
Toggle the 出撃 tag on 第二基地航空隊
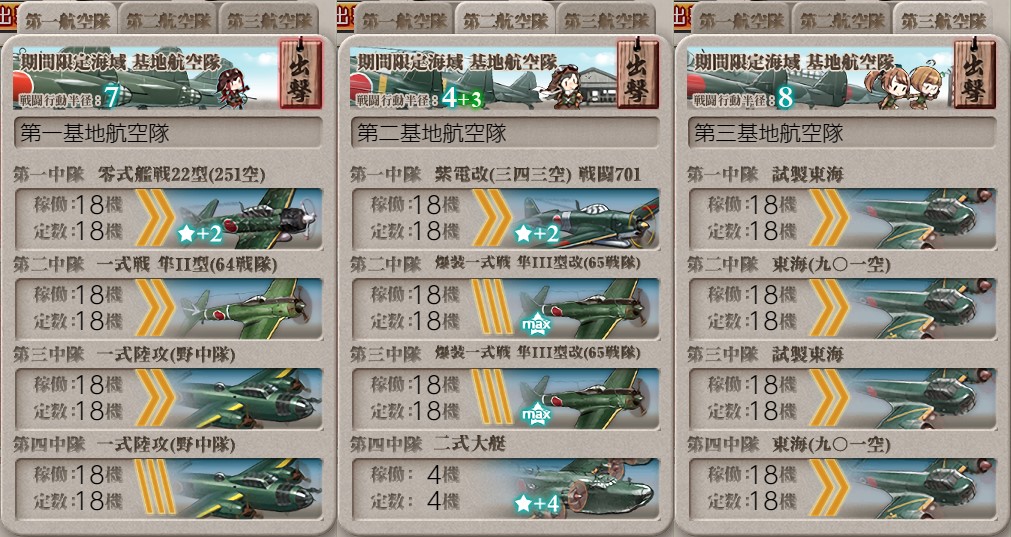pyautogui.click(x=637, y=73)
